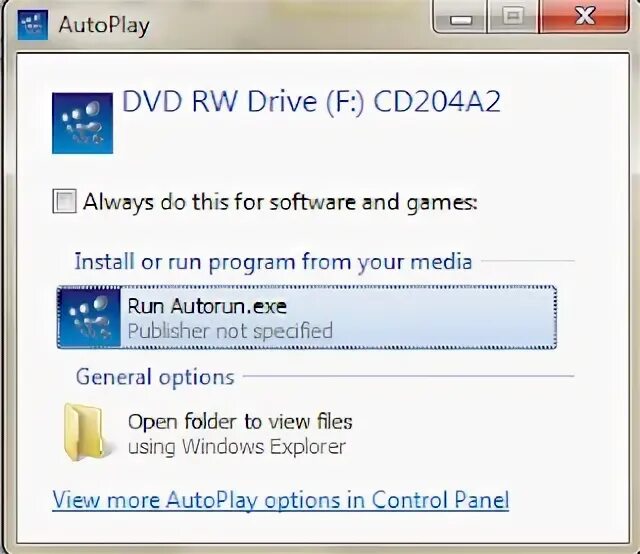This screenshot has width=640, height=554.
Task: Click the large DVD drive icon beside the heading
Action: (x=82, y=123)
